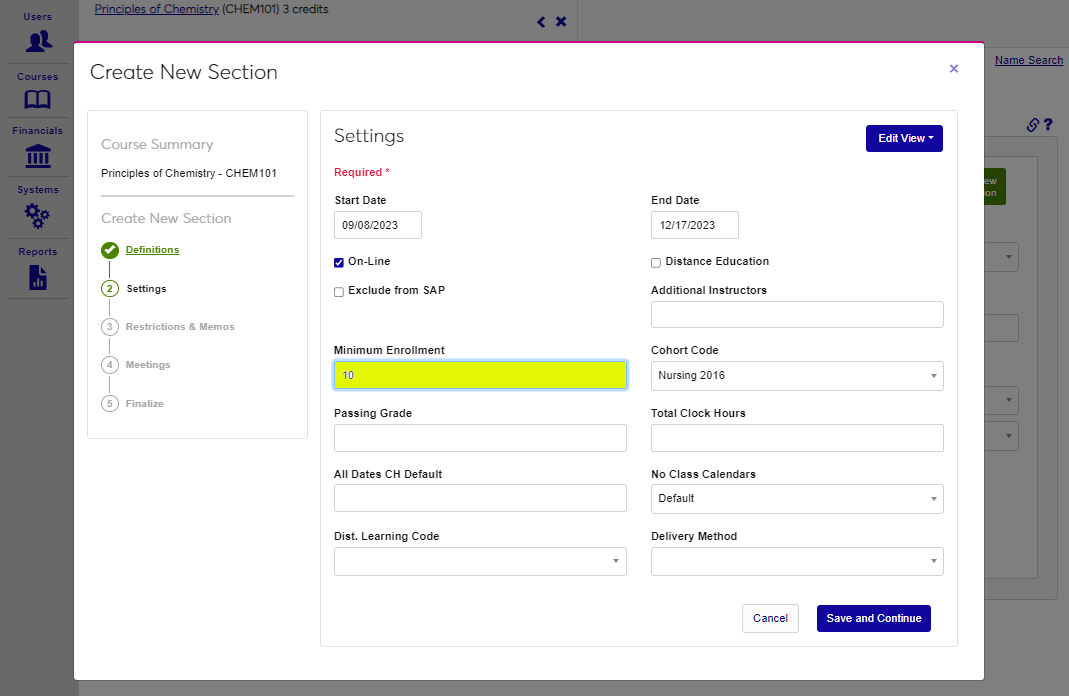Open the Reports document icon

38,277
